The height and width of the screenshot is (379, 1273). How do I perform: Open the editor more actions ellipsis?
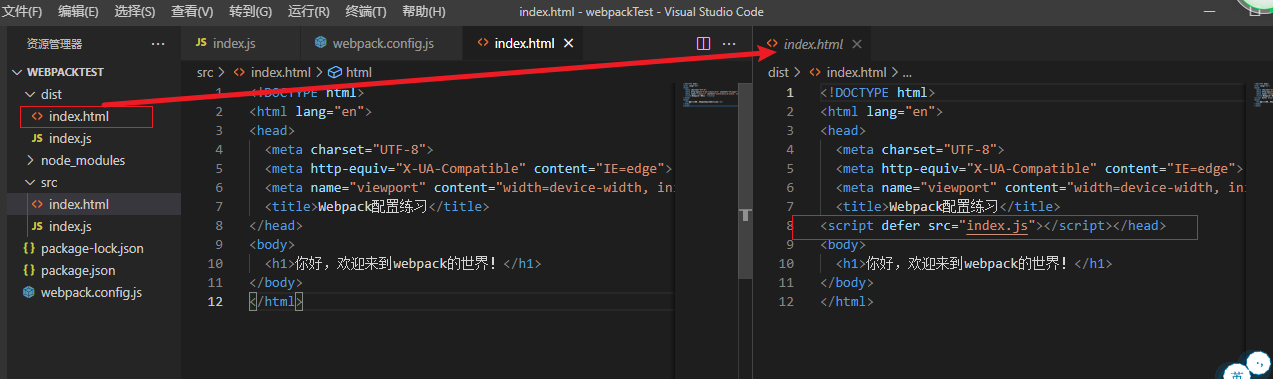(x=729, y=44)
